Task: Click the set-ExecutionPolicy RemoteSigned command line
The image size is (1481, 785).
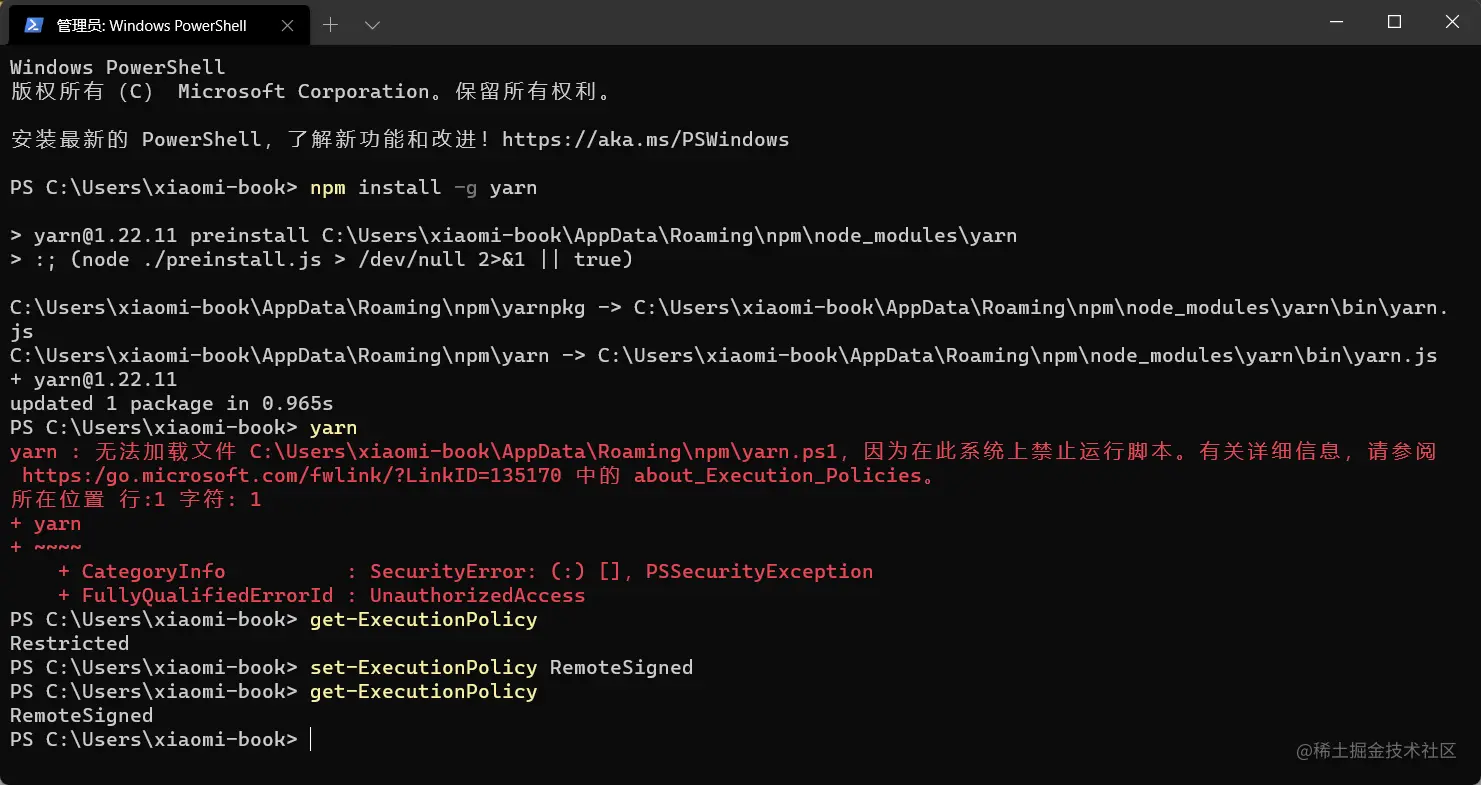Action: click(501, 668)
